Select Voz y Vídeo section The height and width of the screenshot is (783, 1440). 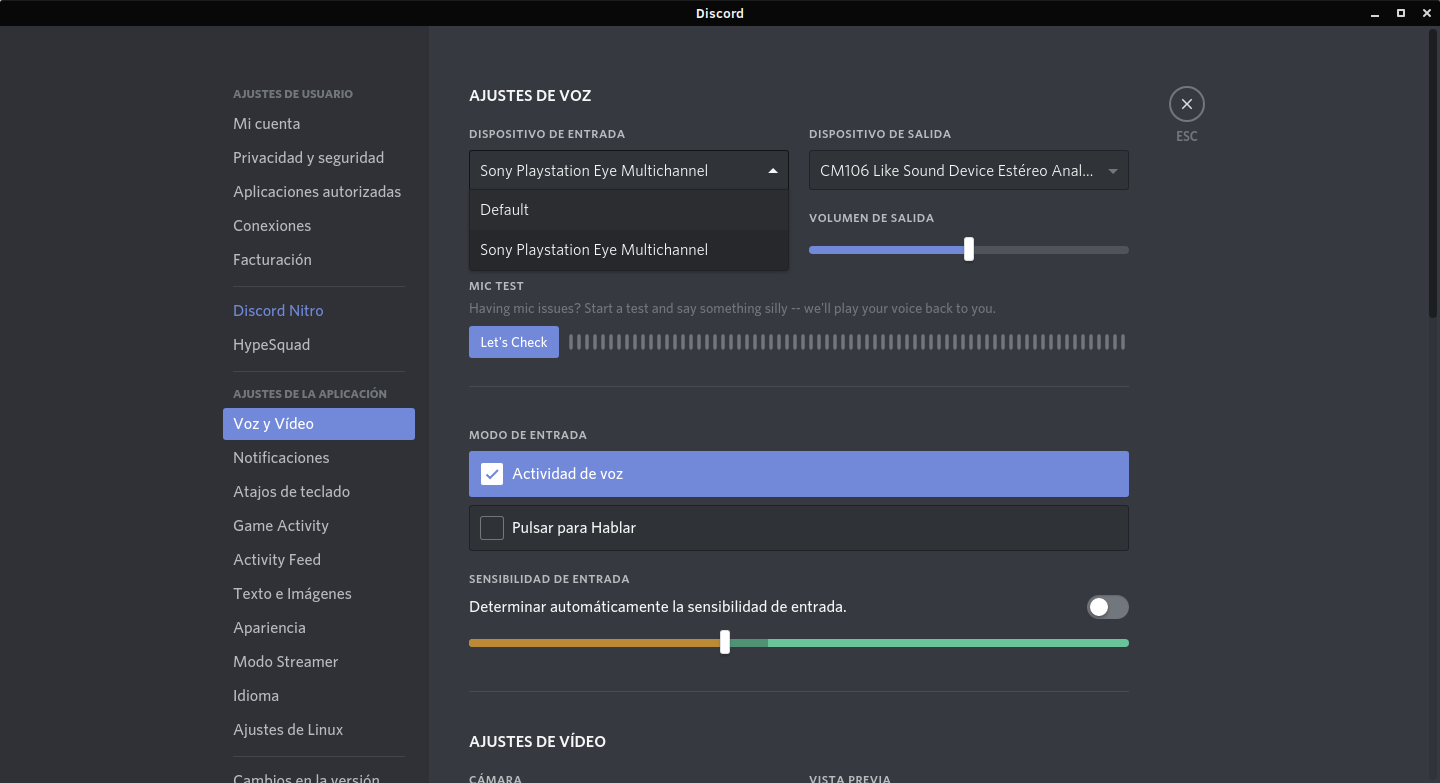coord(275,423)
